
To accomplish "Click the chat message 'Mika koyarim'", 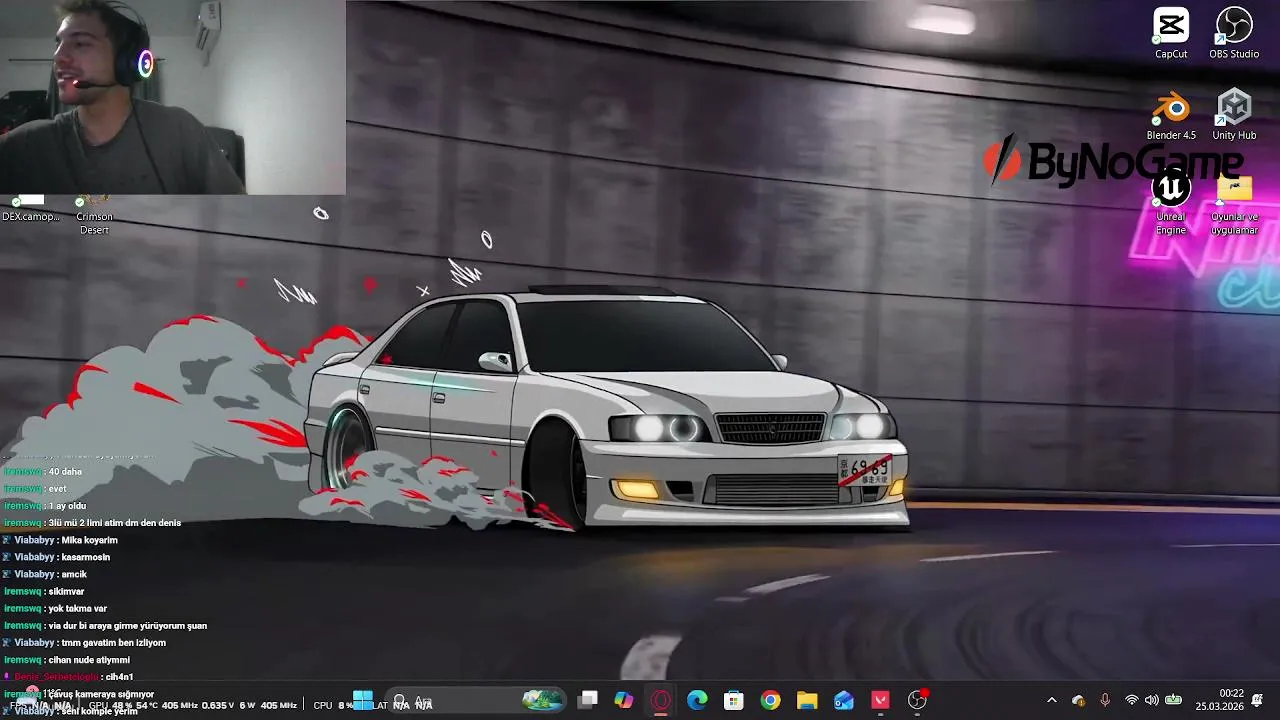I will tap(89, 540).
